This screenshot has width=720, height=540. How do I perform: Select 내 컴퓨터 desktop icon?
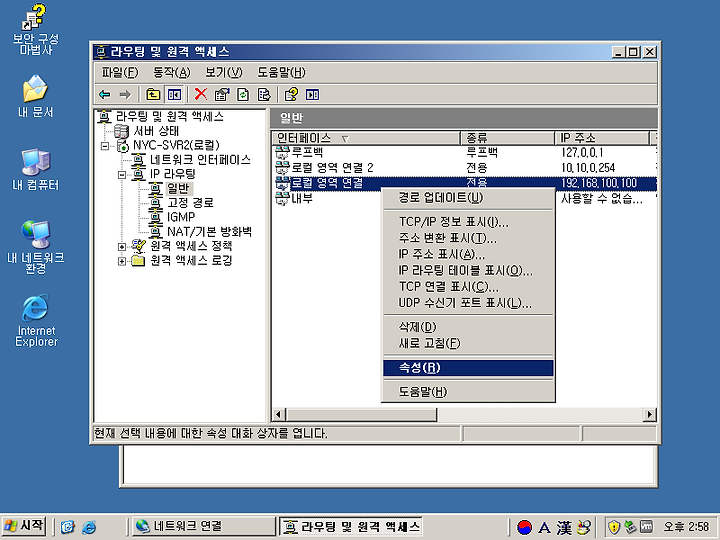(x=35, y=169)
